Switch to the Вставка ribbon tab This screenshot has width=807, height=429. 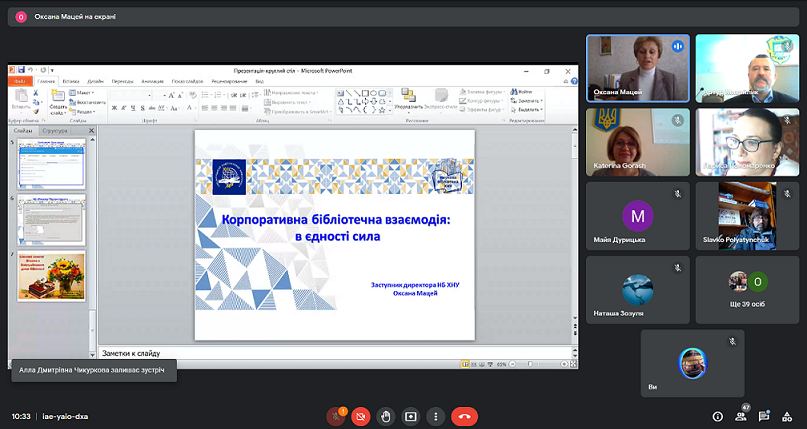tap(71, 81)
